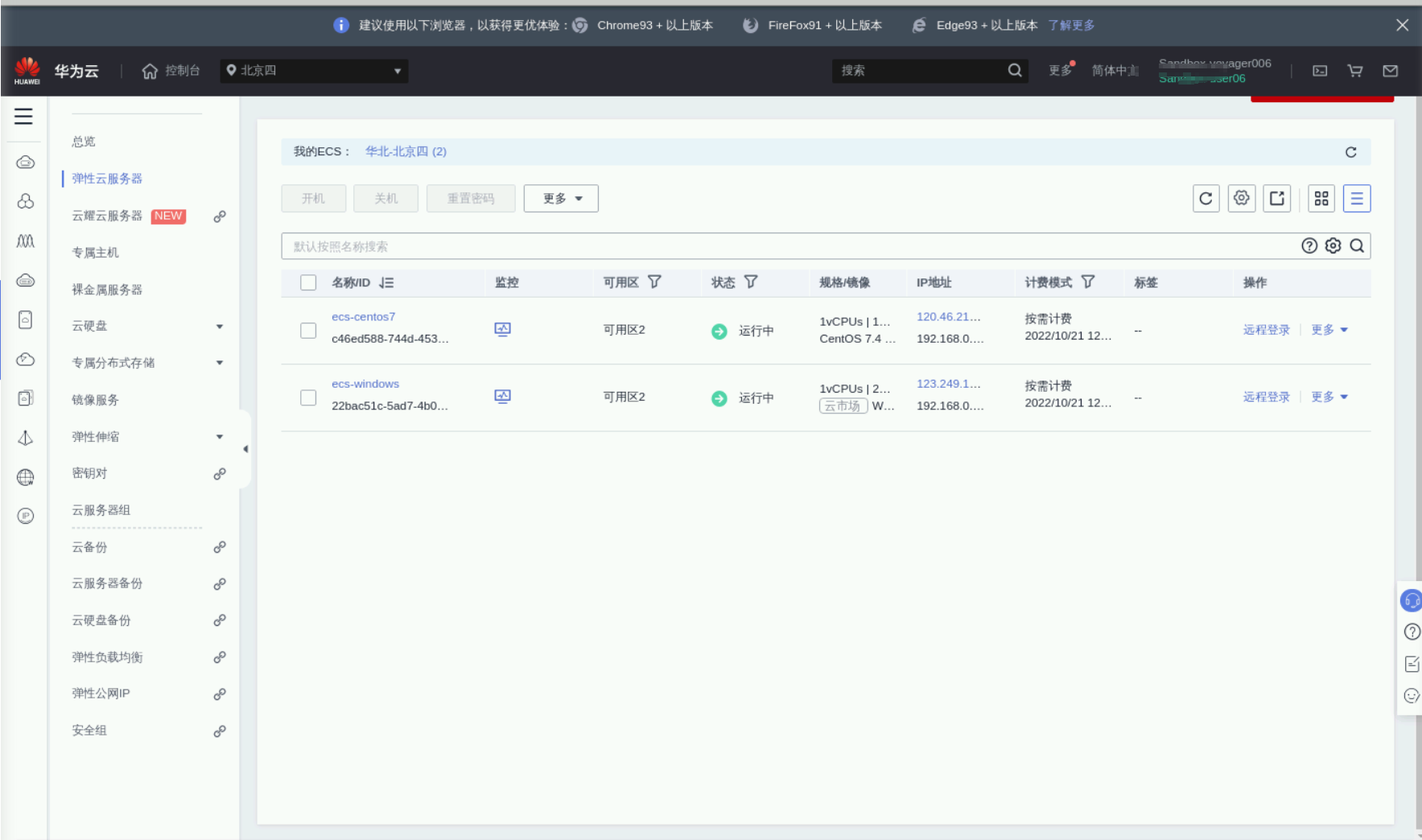Open the messages envelope icon
1422x840 pixels.
coord(1390,71)
